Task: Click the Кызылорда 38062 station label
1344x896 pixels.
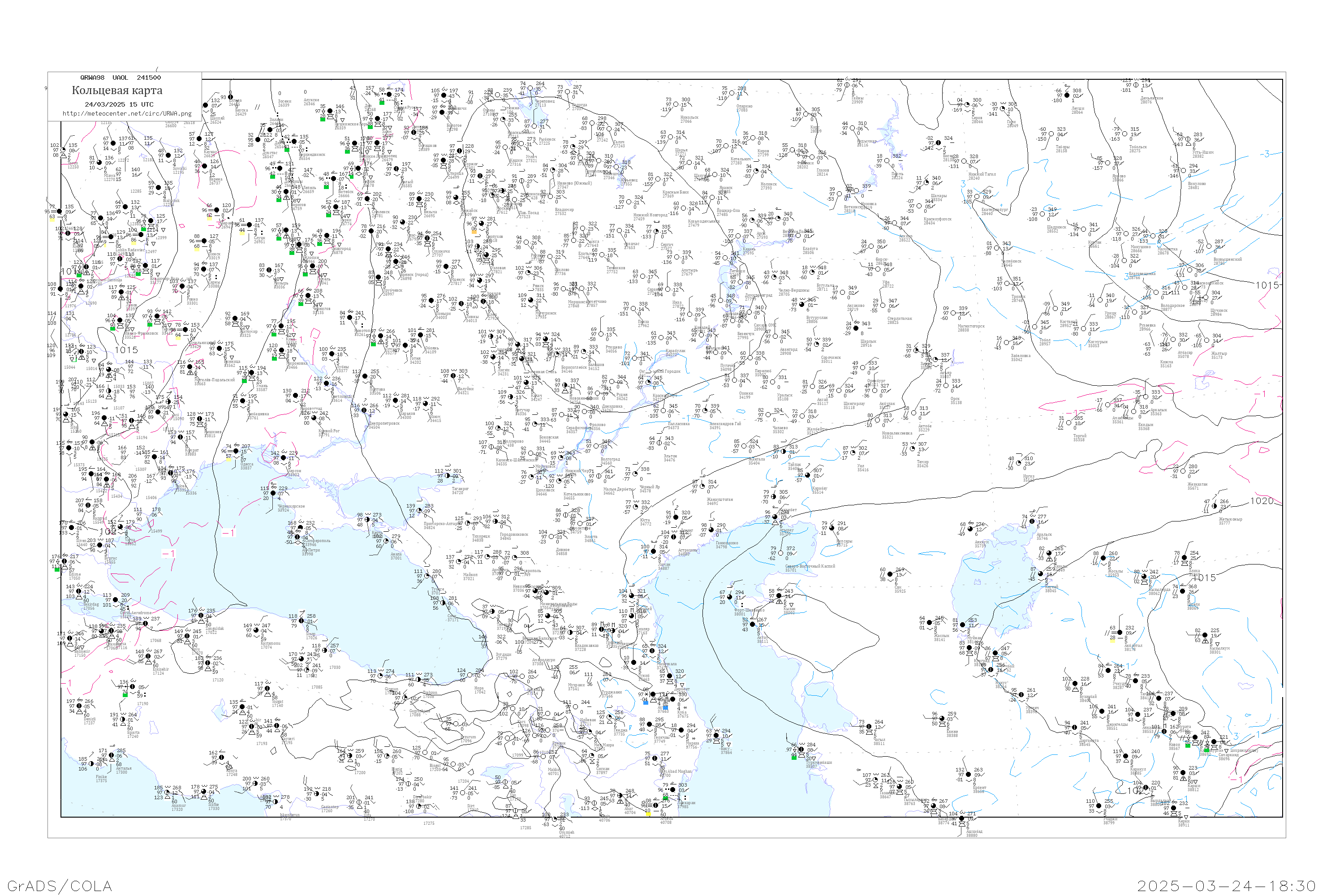Action: 1160,591
